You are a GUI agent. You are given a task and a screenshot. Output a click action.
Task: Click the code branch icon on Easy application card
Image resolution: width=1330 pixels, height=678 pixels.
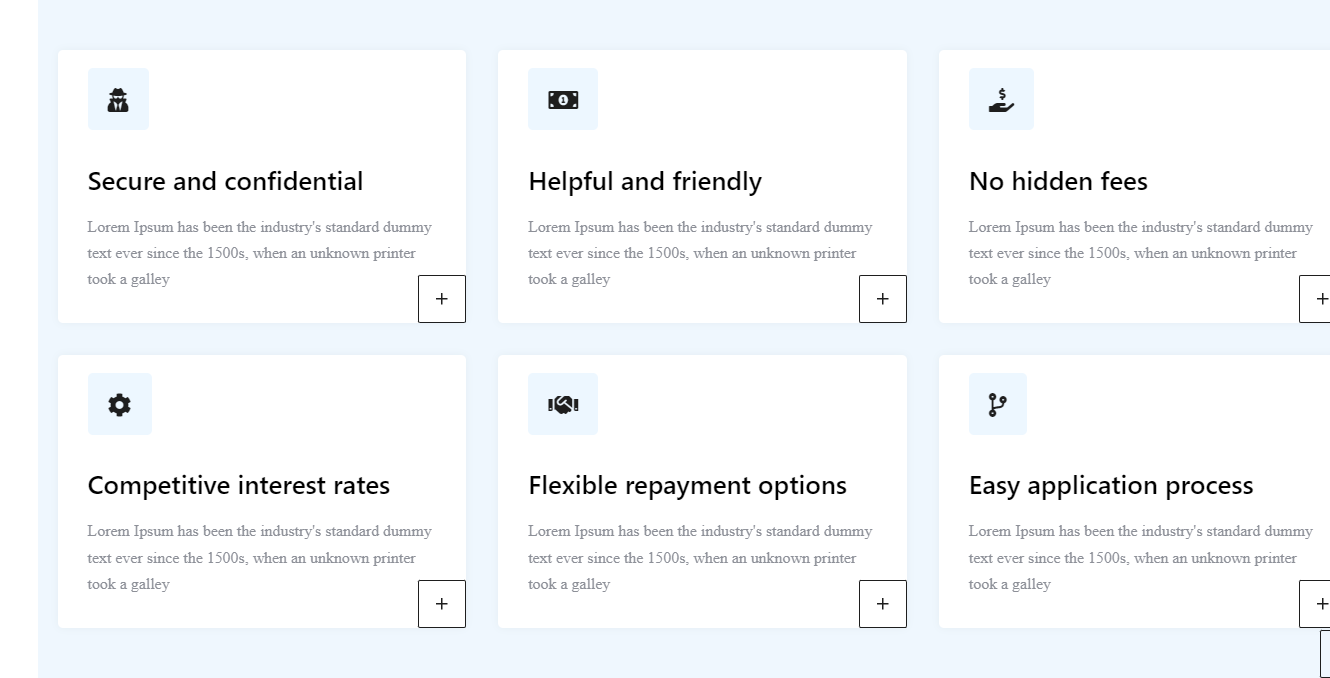point(997,405)
